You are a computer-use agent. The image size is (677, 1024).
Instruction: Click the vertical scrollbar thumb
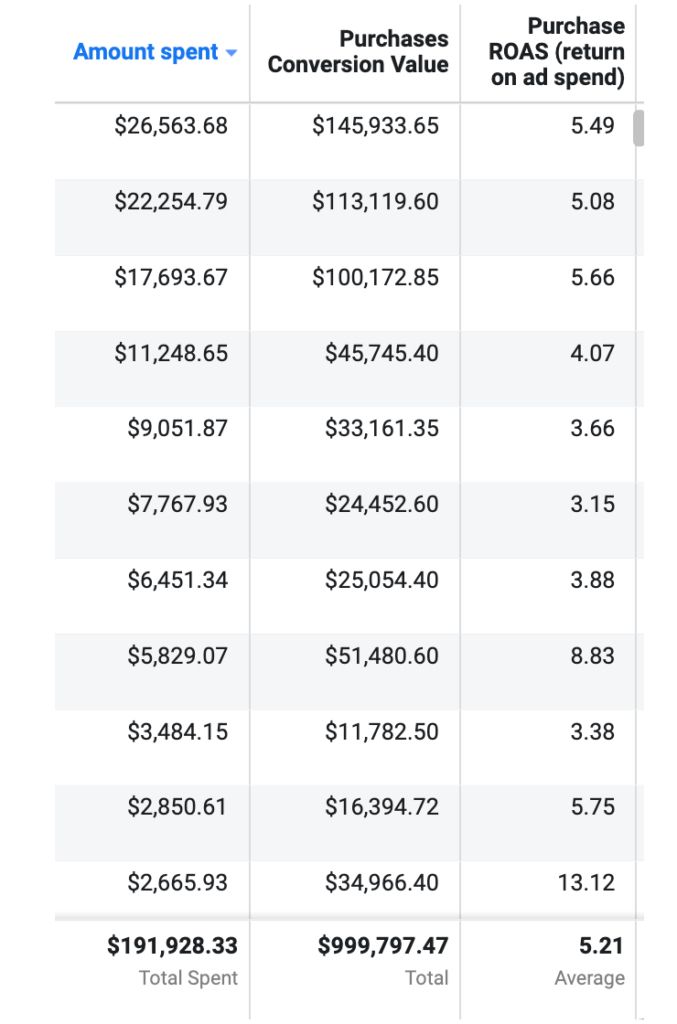pos(638,128)
